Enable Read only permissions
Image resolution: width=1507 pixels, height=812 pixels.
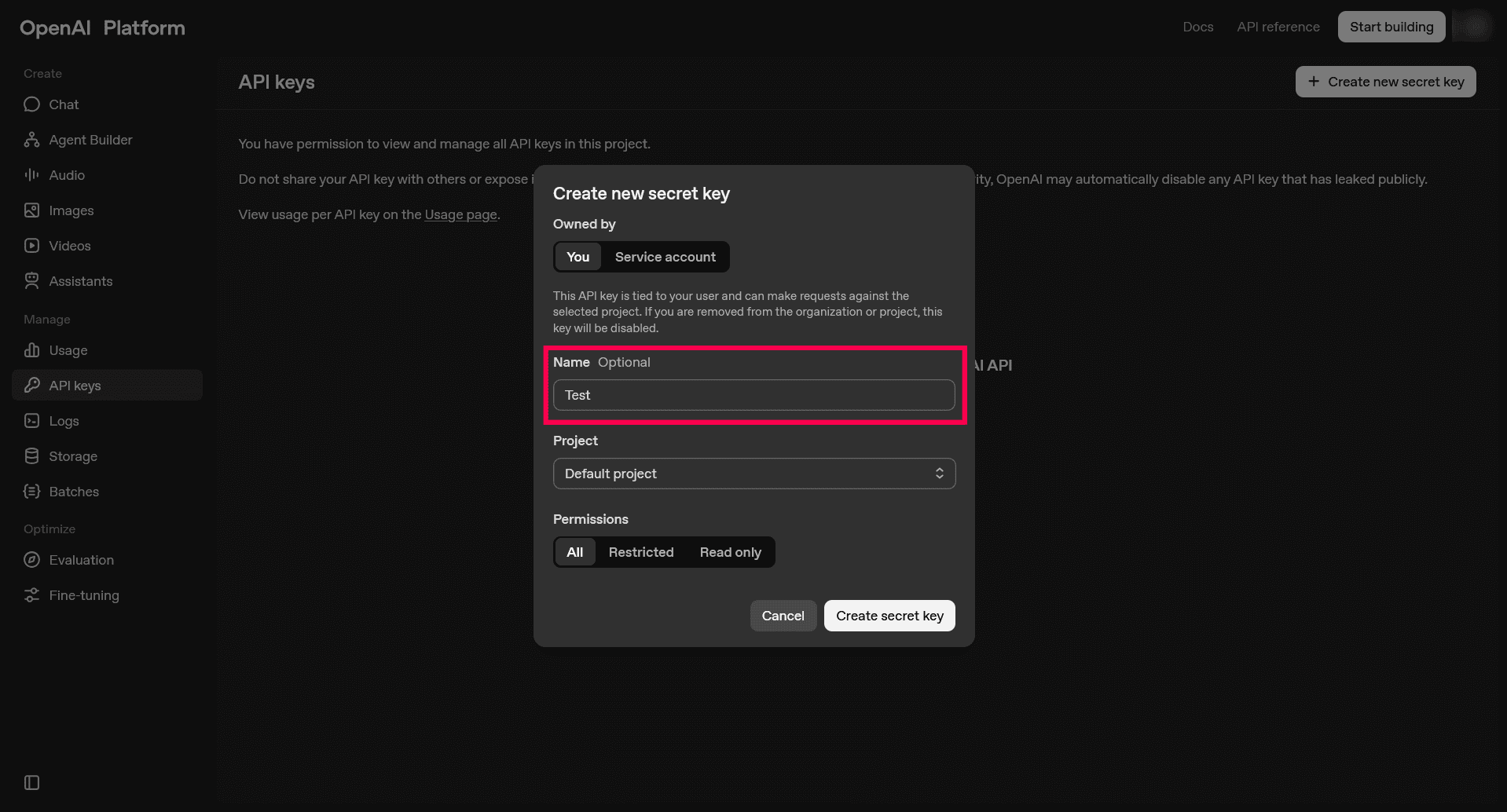point(730,551)
